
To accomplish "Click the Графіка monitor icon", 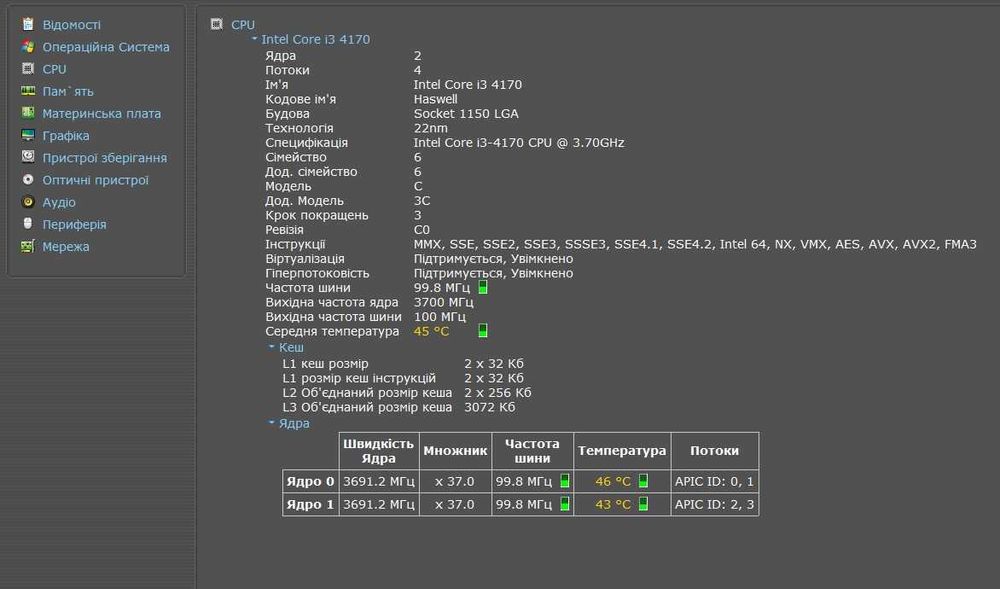I will 27,135.
